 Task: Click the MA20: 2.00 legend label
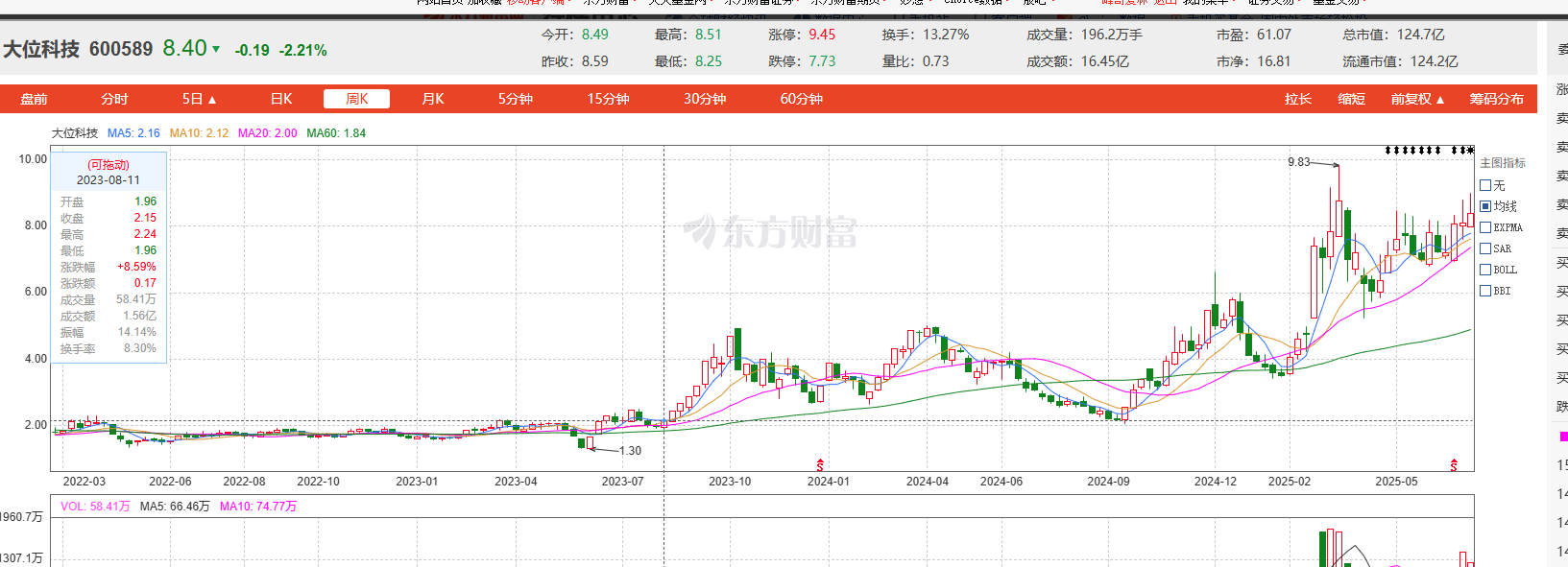point(268,133)
